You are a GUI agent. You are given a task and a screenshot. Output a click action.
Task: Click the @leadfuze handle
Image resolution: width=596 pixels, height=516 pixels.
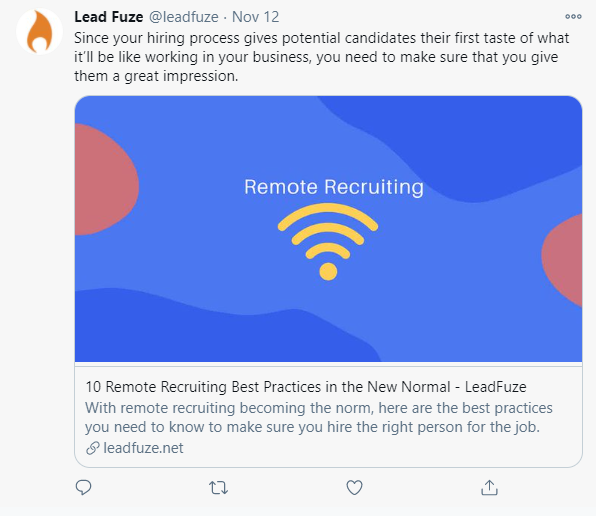coord(184,17)
